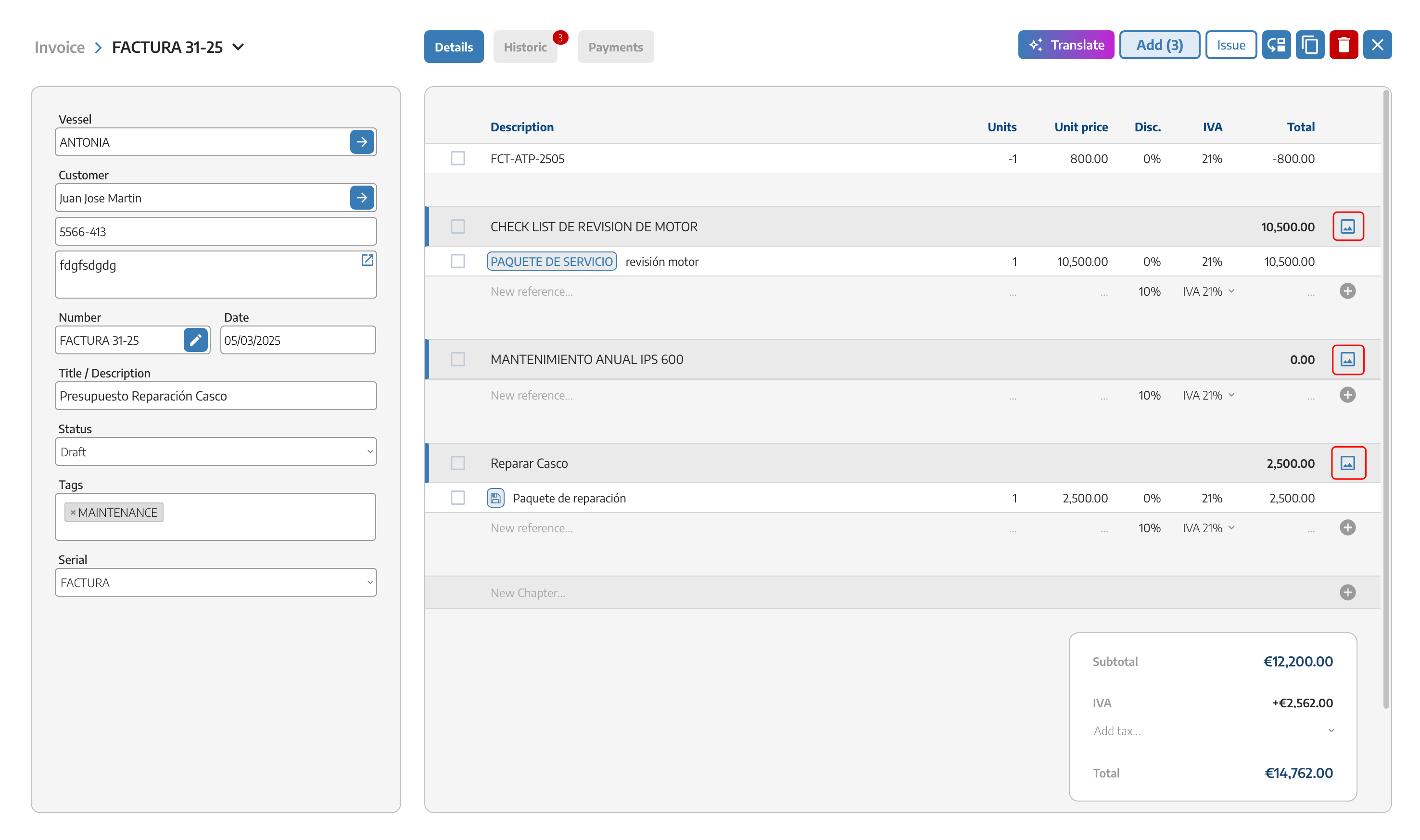Click customer code field 5566-413
The width and height of the screenshot is (1420, 840).
click(216, 231)
